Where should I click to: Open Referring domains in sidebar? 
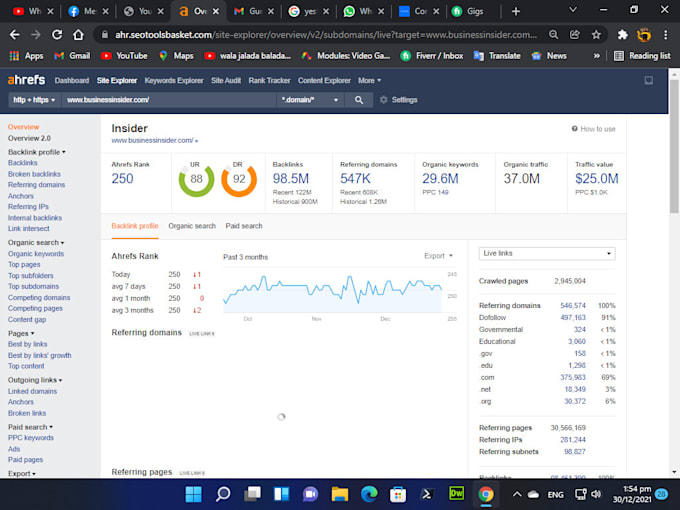coord(36,185)
